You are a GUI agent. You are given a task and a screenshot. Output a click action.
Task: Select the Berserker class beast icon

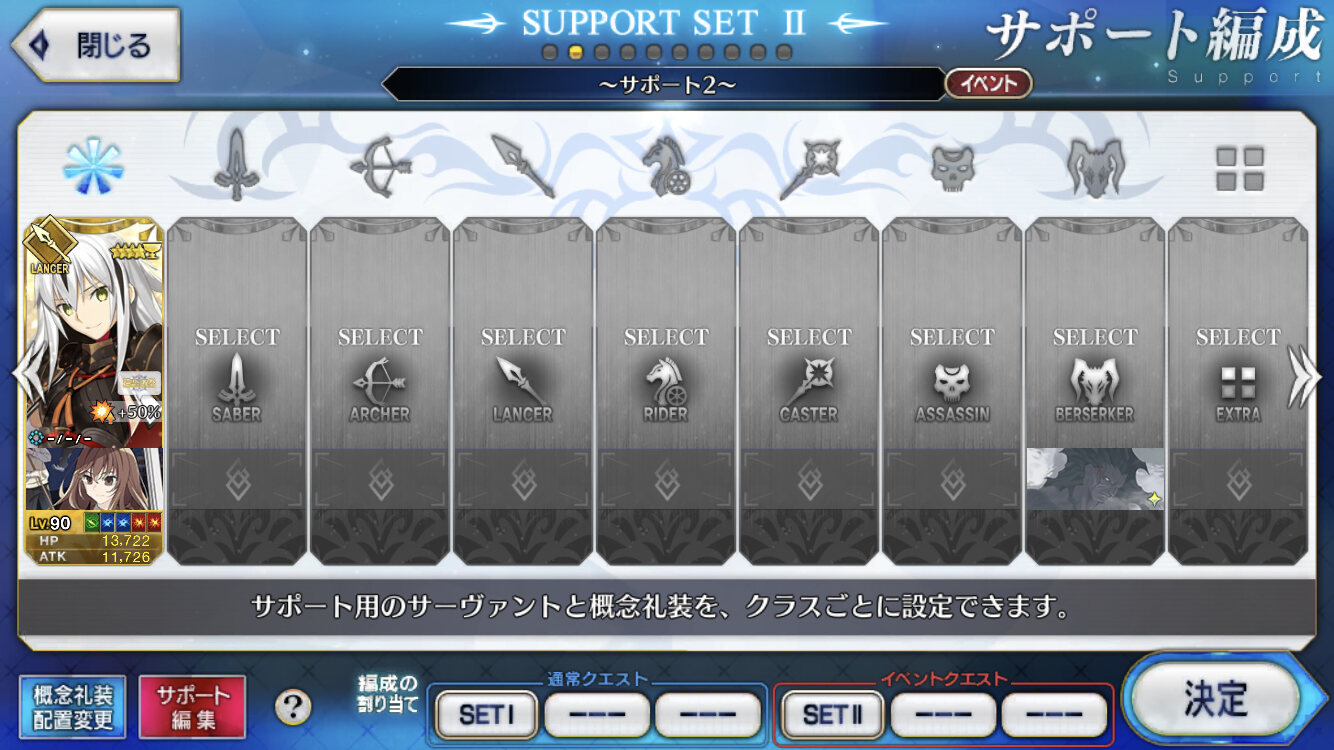point(1095,166)
